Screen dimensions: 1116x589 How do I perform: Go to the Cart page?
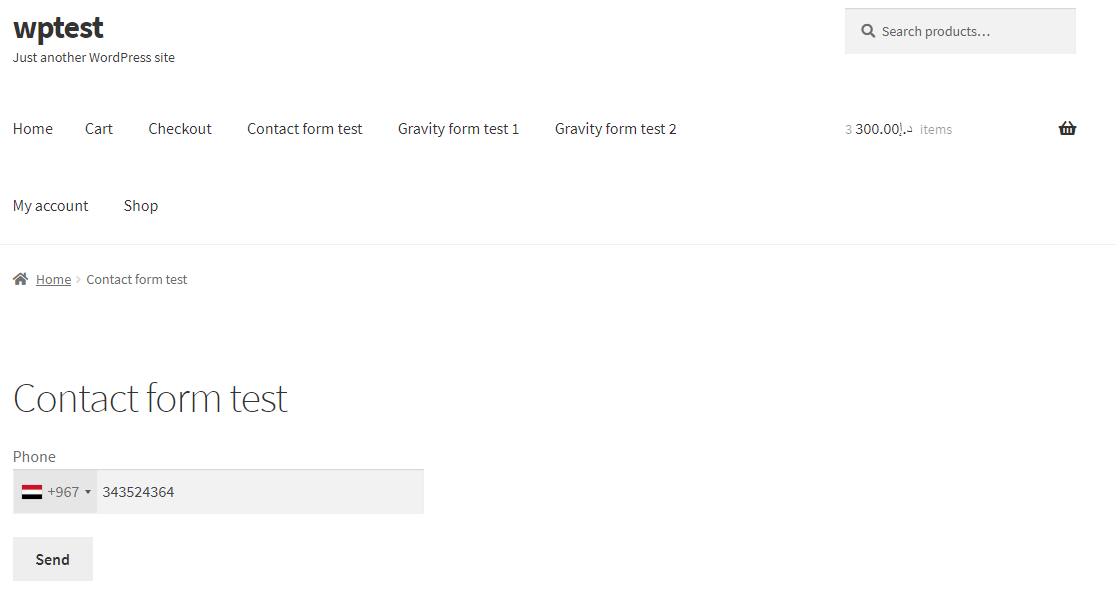click(99, 129)
